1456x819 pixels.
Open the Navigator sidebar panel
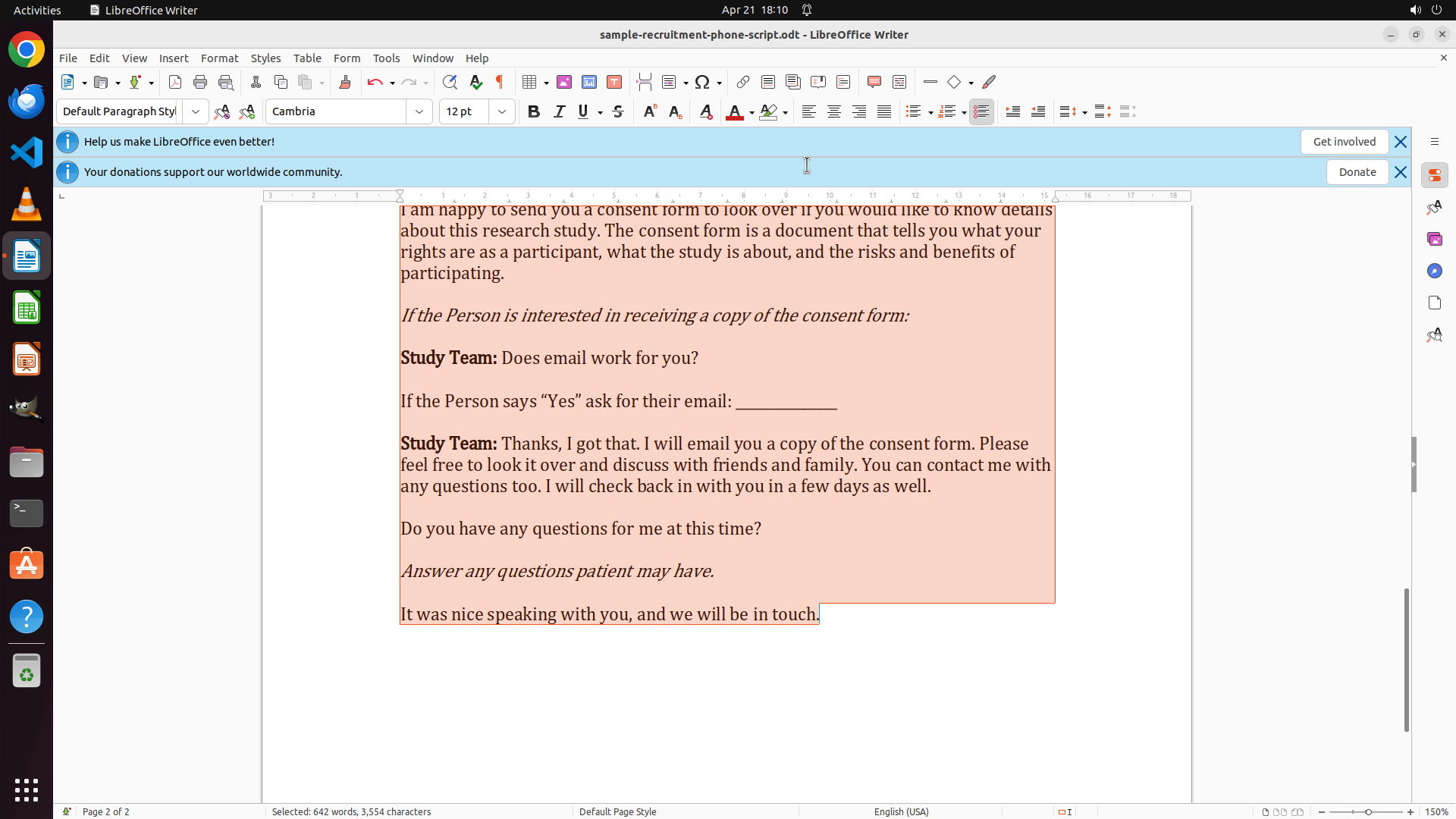click(1434, 271)
